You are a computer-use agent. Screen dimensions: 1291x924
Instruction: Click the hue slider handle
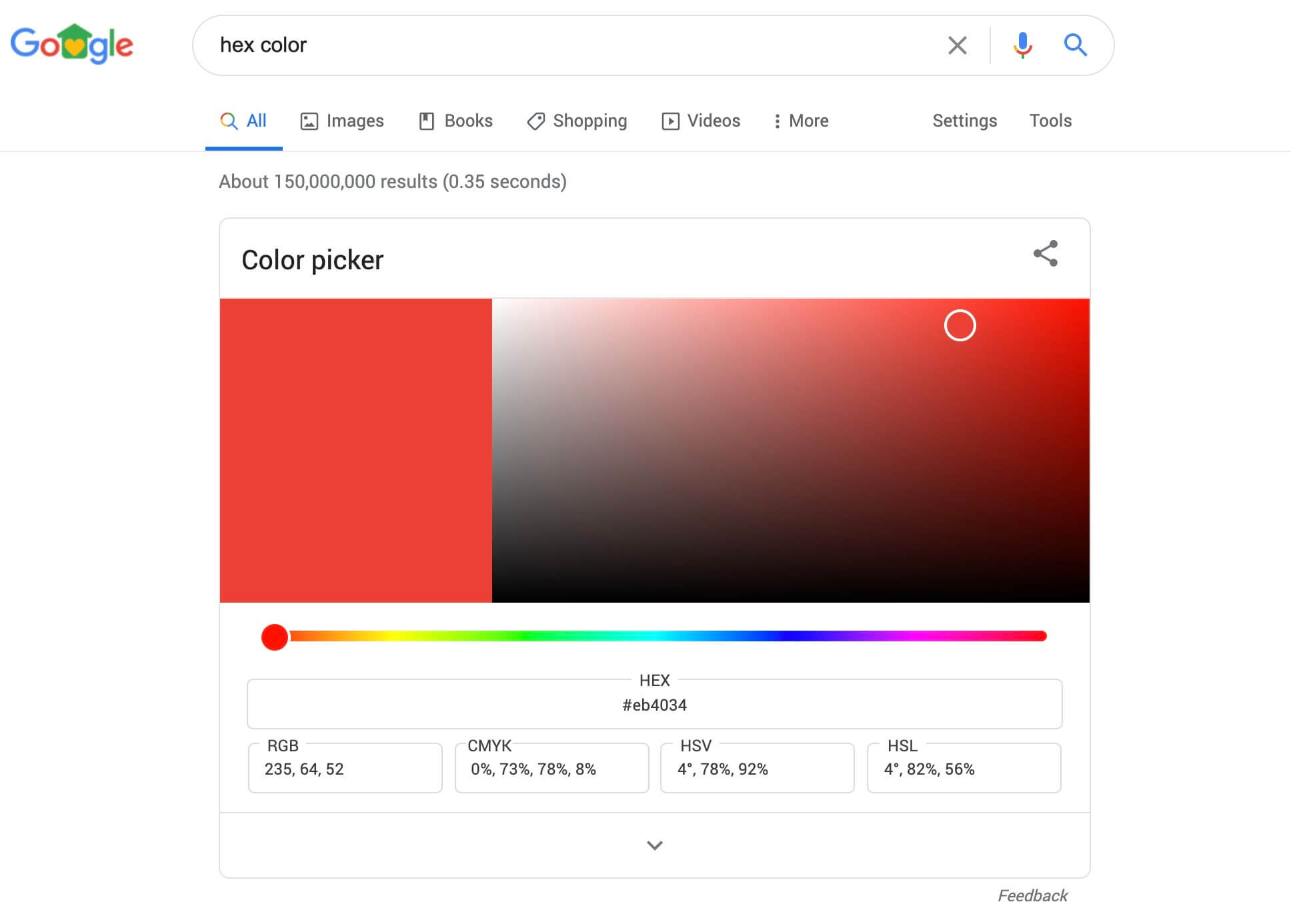(274, 637)
